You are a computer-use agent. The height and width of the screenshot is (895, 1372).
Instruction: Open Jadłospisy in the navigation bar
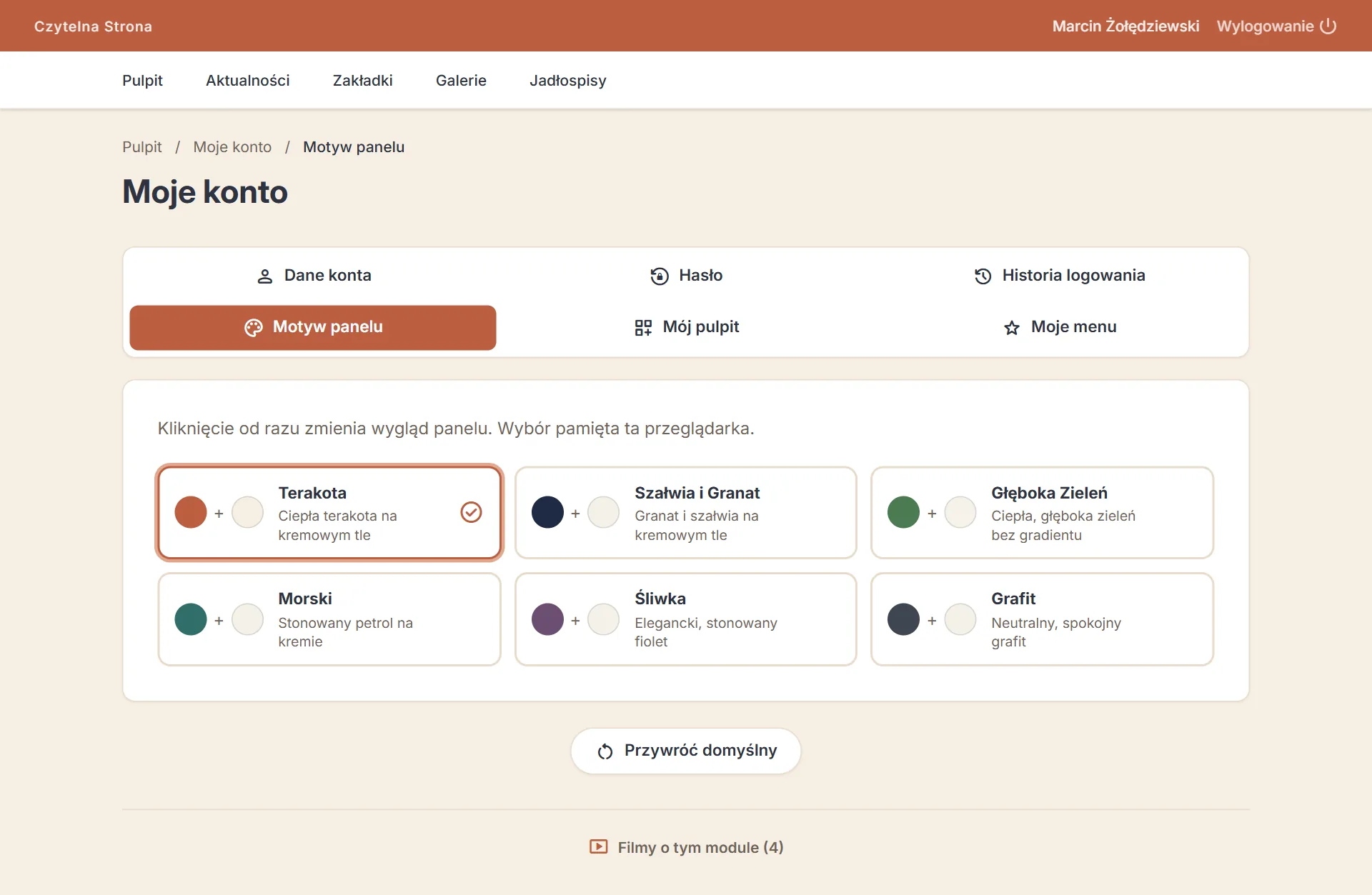[x=568, y=81]
